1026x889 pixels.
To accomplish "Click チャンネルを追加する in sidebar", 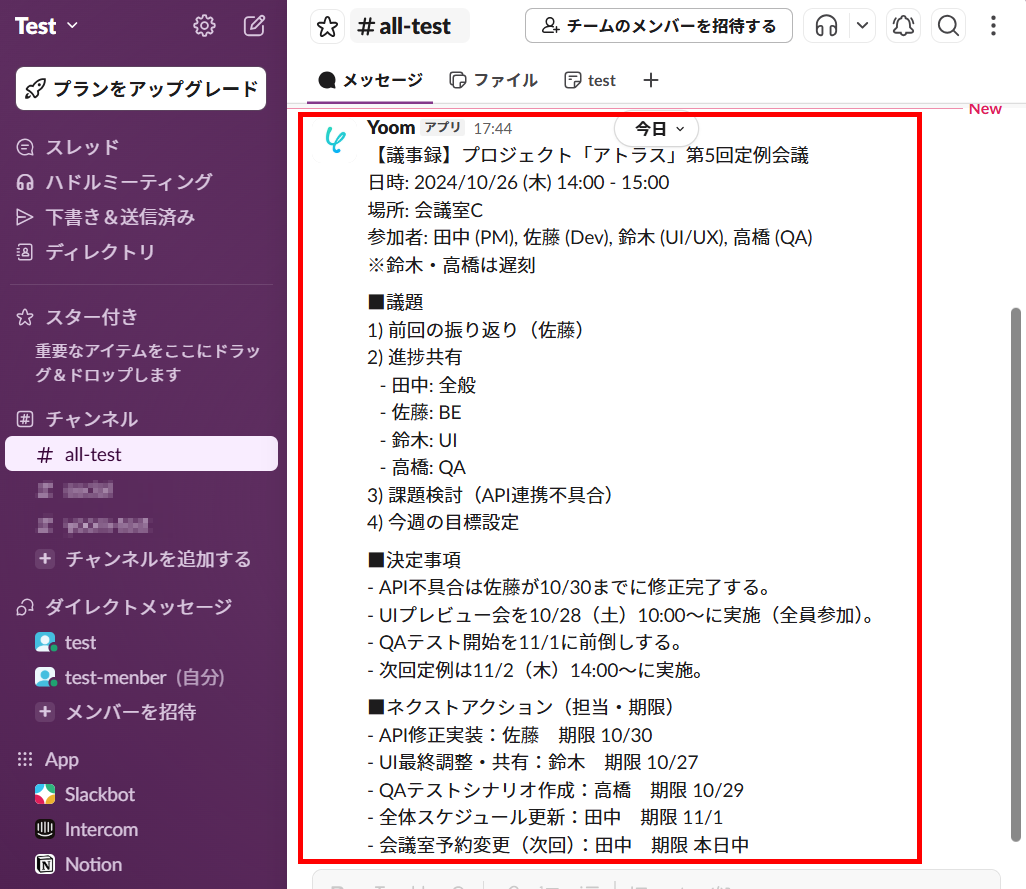I will pos(157,559).
